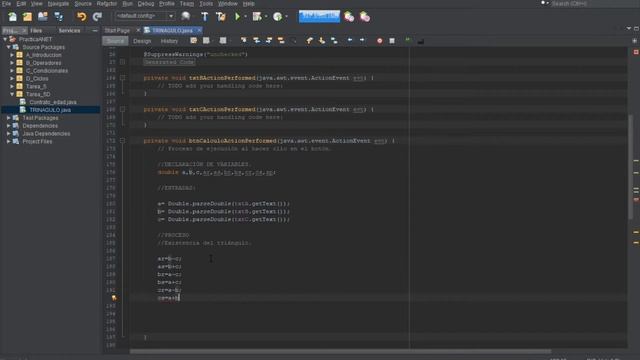Expand the B_Operadores package
This screenshot has width=640, height=360.
point(12,63)
